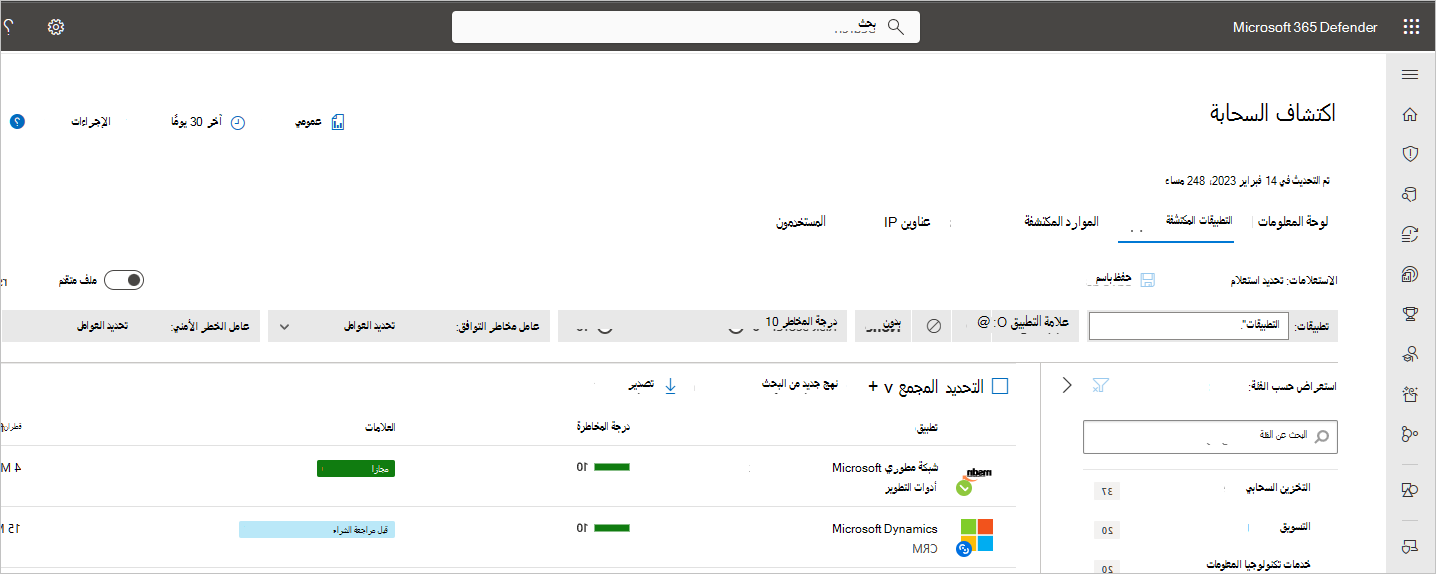
Task: Click the Microsoft Dynamics four-color logo
Action: click(x=975, y=535)
